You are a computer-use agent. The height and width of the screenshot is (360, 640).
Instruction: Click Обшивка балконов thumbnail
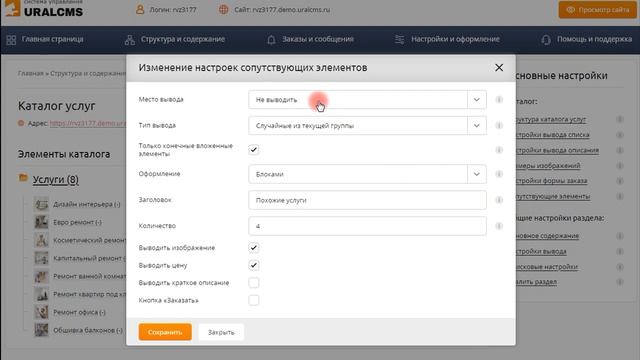41,330
